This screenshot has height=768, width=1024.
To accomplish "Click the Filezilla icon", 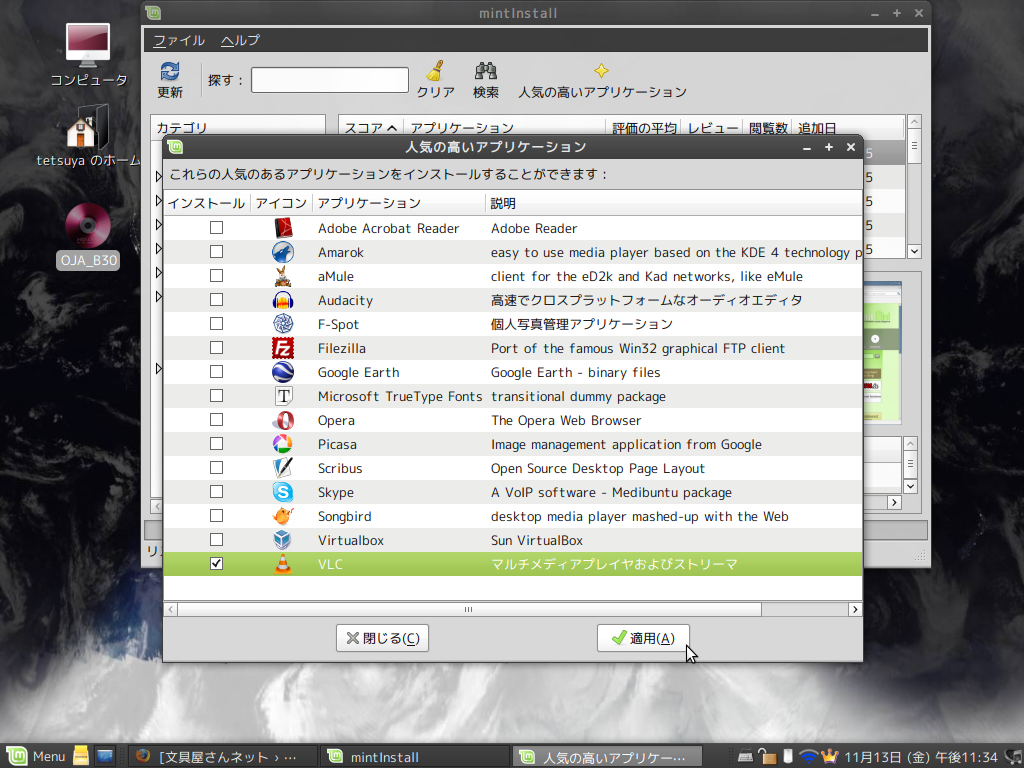I will coord(283,348).
